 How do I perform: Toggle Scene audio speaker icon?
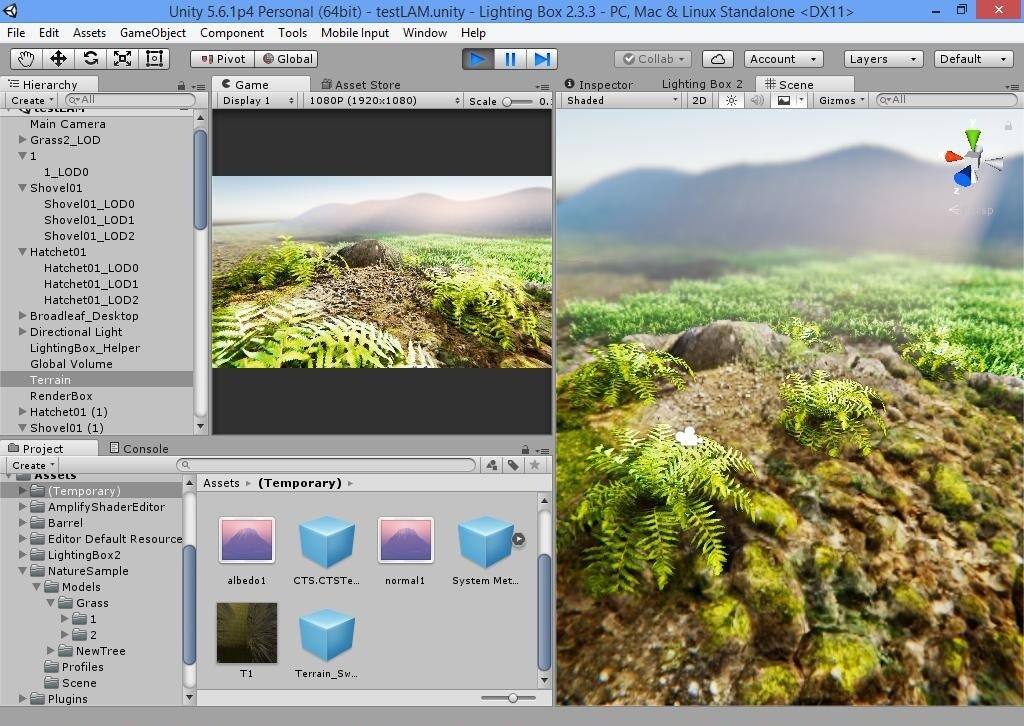[757, 100]
